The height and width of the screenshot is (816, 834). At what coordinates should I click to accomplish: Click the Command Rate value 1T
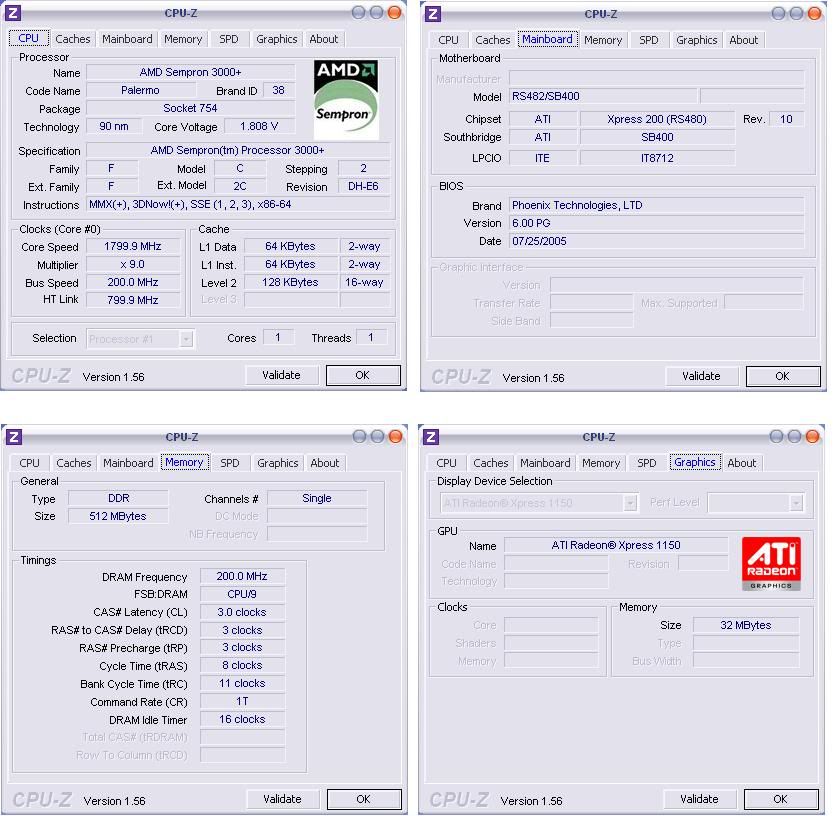coord(242,702)
